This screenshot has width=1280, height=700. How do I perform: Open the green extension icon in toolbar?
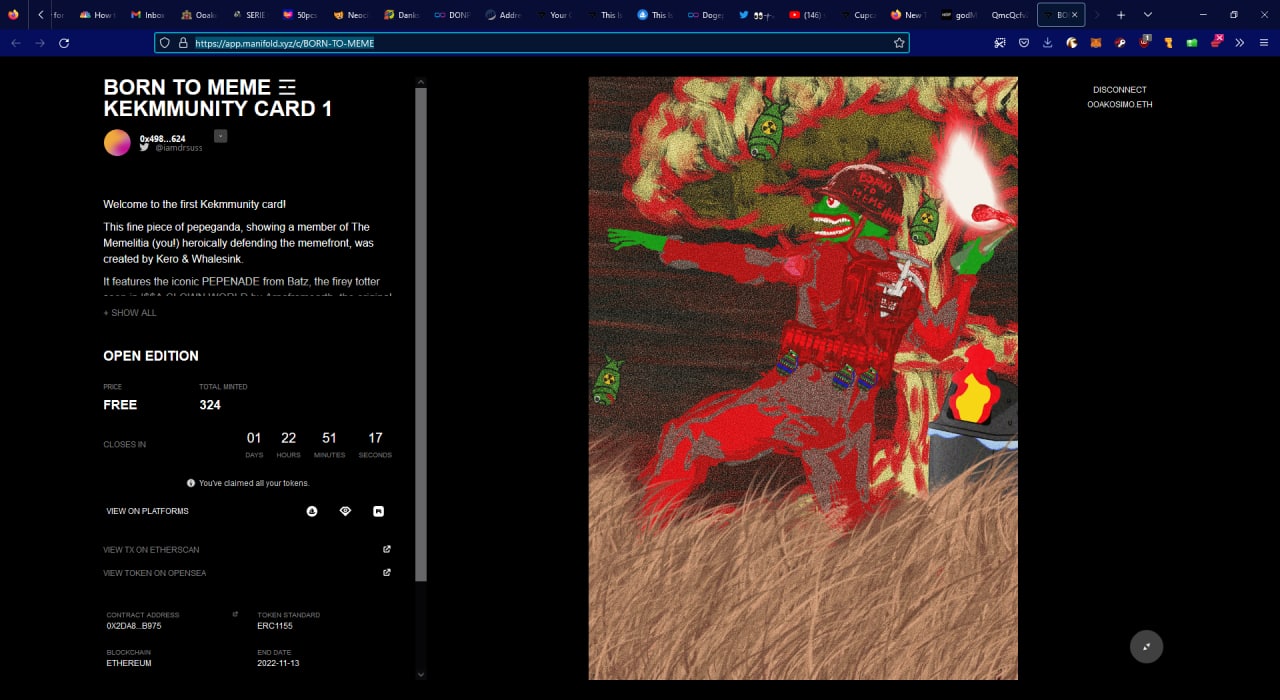click(1192, 43)
